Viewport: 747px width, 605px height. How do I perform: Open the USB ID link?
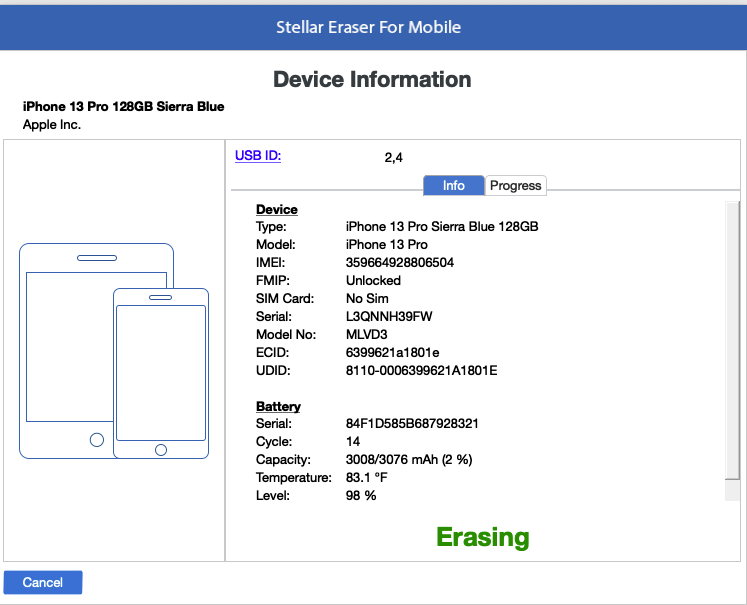click(x=258, y=156)
